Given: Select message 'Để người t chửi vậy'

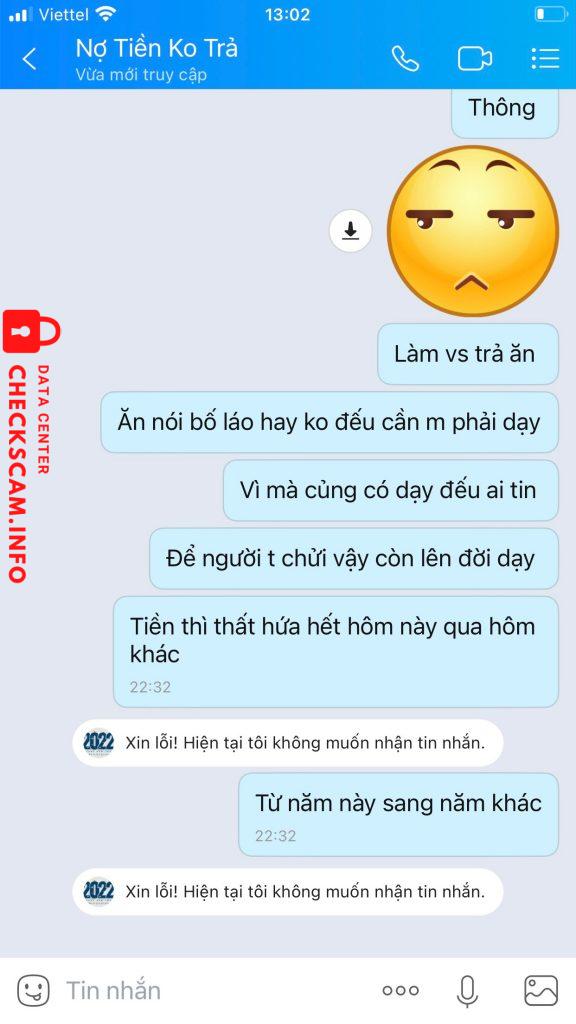Looking at the screenshot, I should point(354,559).
